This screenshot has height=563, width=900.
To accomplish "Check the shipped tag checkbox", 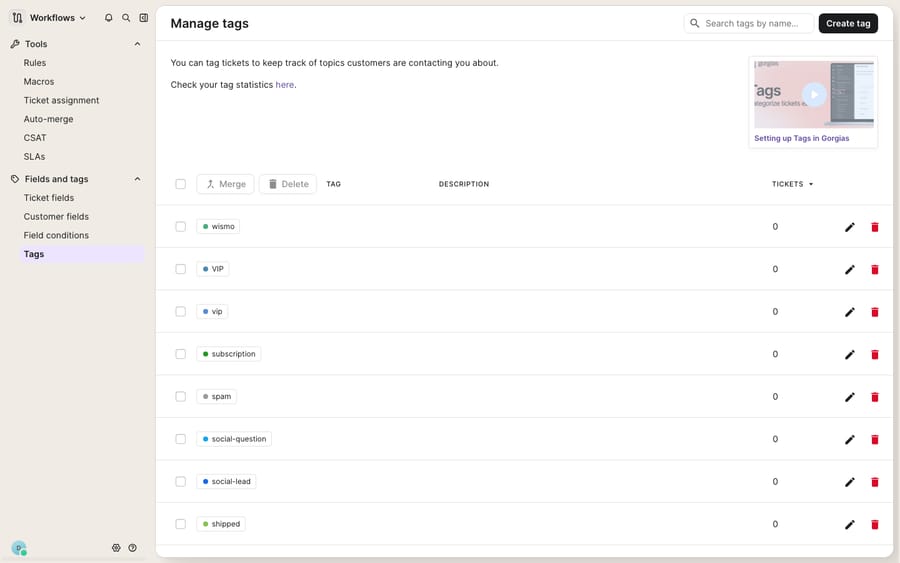I will point(180,524).
